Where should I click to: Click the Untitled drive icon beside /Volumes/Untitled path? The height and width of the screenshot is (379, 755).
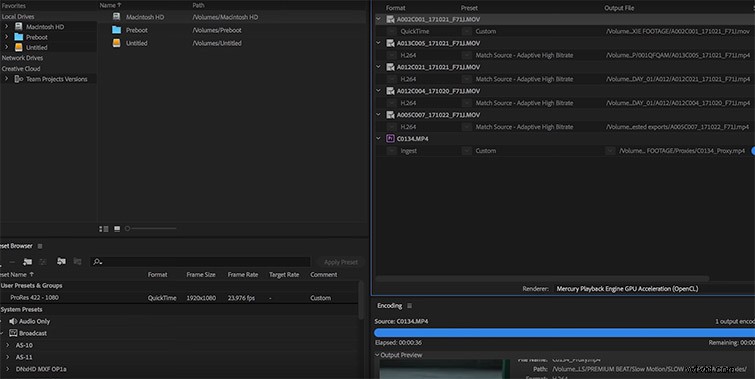coord(117,43)
